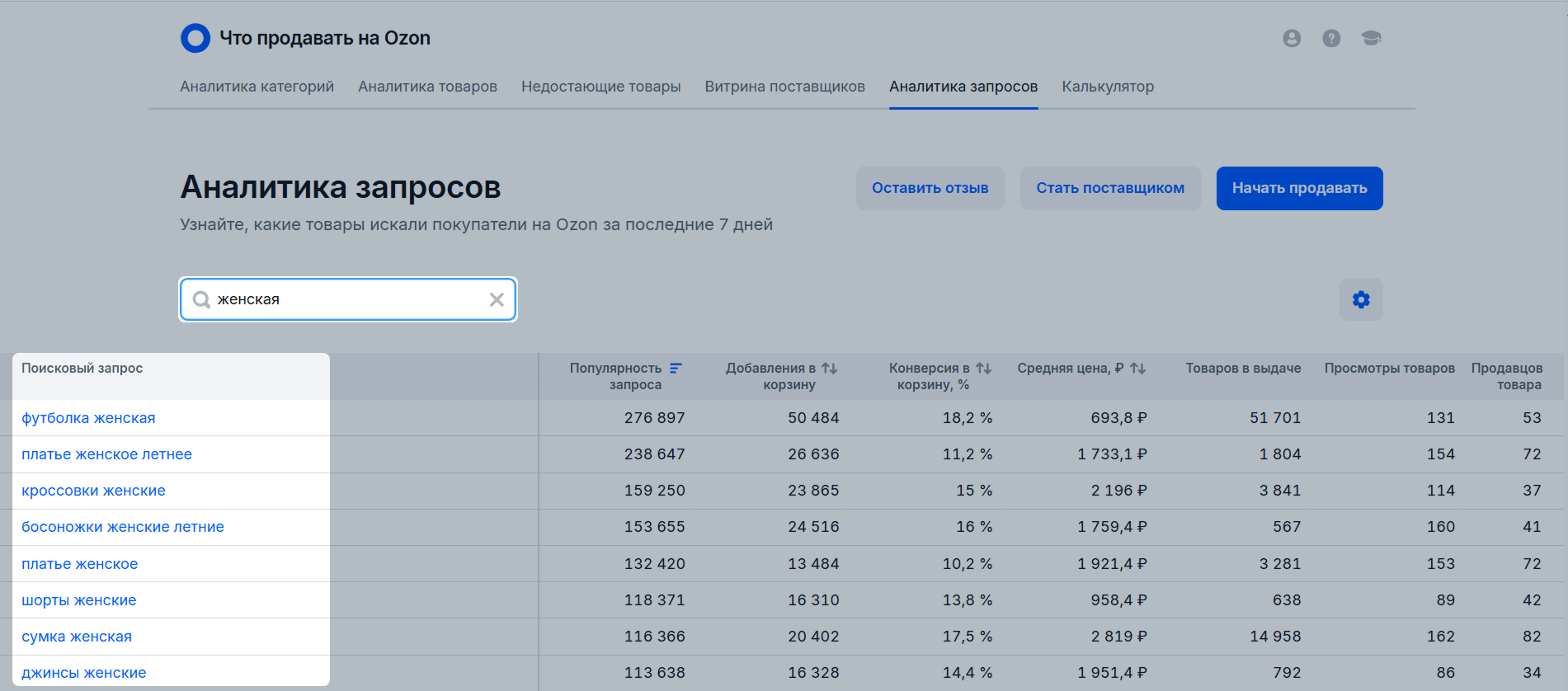Select cart additions value 50 484
This screenshot has width=1568, height=691.
click(x=813, y=418)
